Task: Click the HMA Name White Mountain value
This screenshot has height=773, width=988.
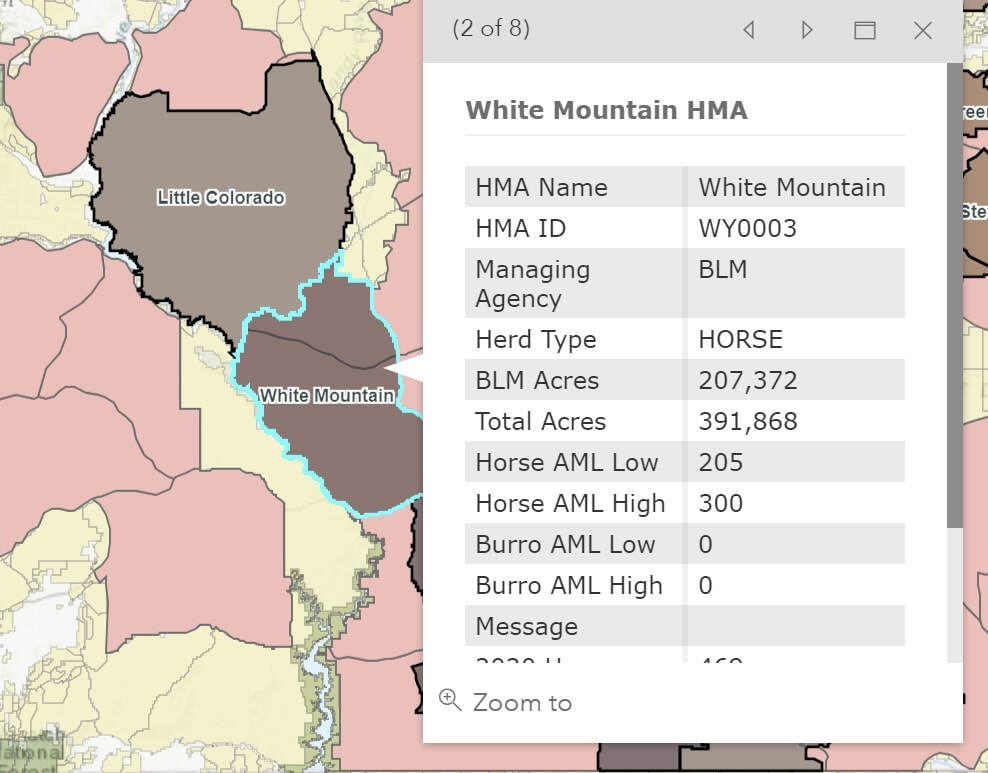Action: coord(791,187)
